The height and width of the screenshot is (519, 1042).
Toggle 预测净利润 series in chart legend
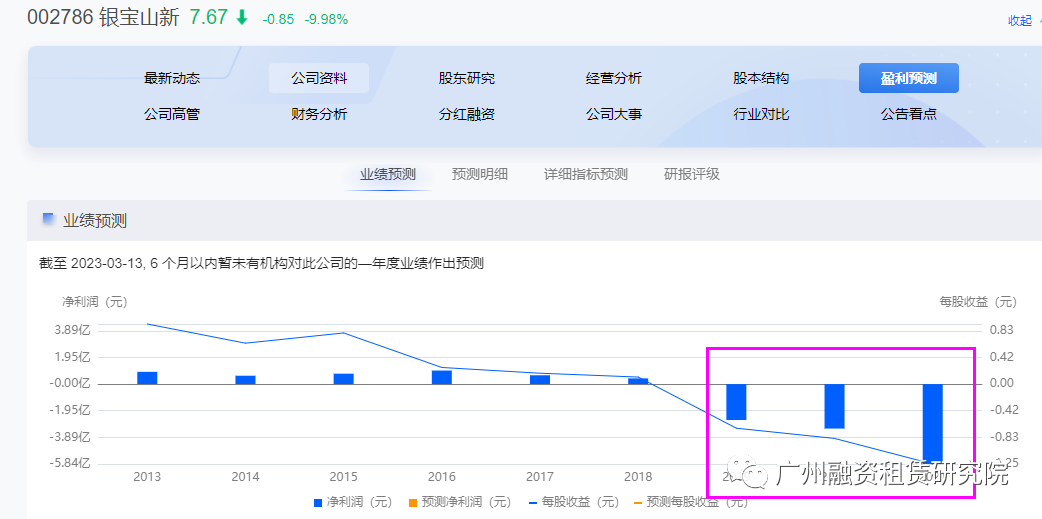[x=459, y=502]
